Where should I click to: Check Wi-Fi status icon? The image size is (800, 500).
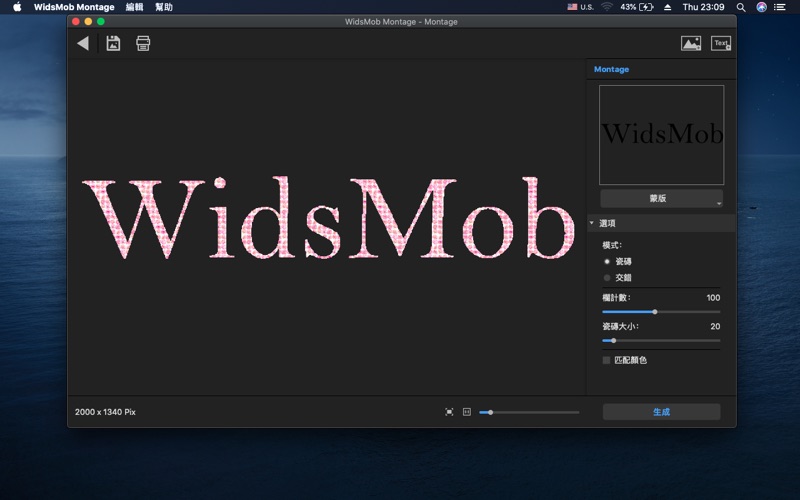[x=607, y=7]
